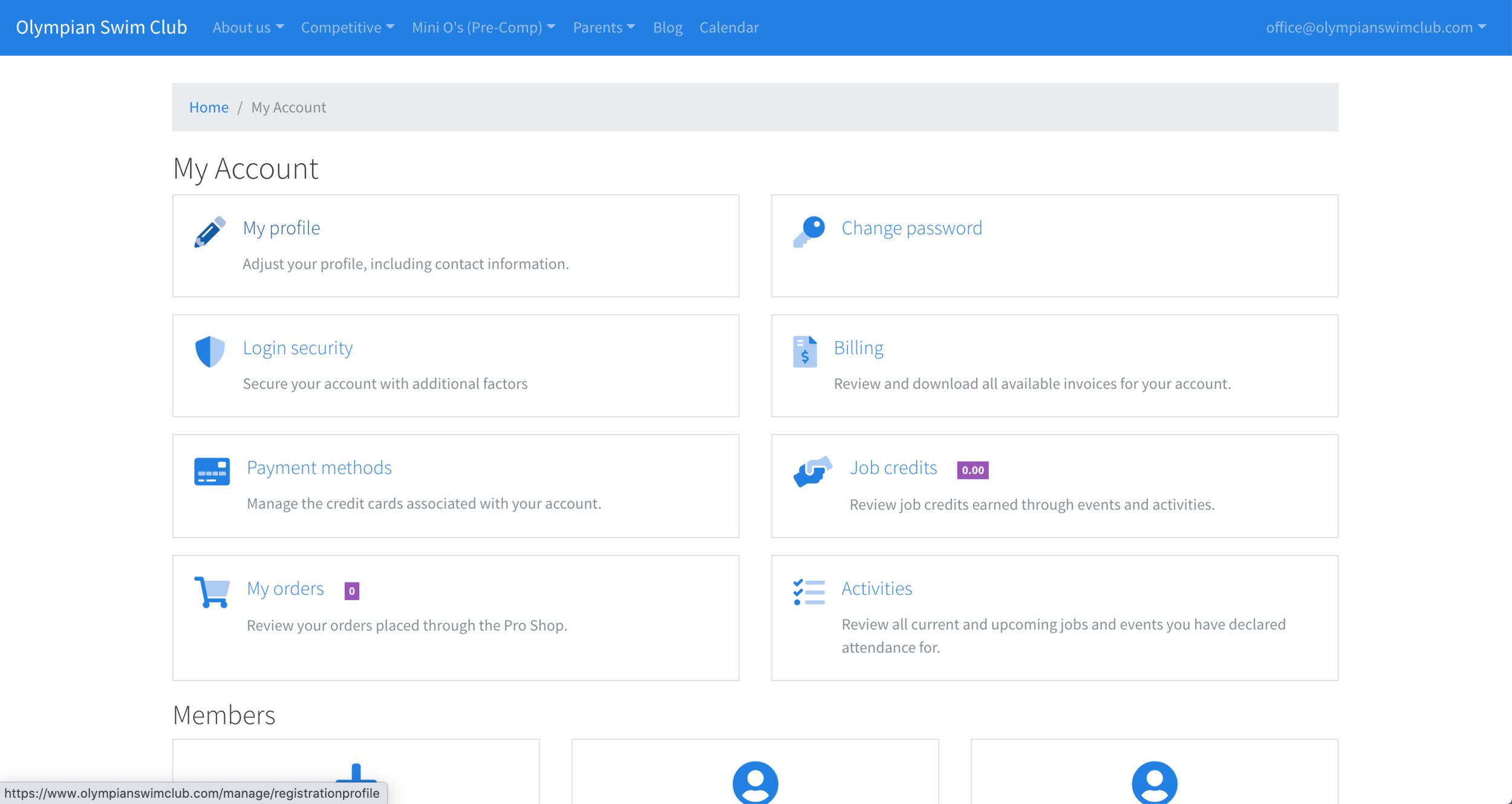1512x804 pixels.
Task: Click the purple 0.00 Job credits badge
Action: click(973, 470)
